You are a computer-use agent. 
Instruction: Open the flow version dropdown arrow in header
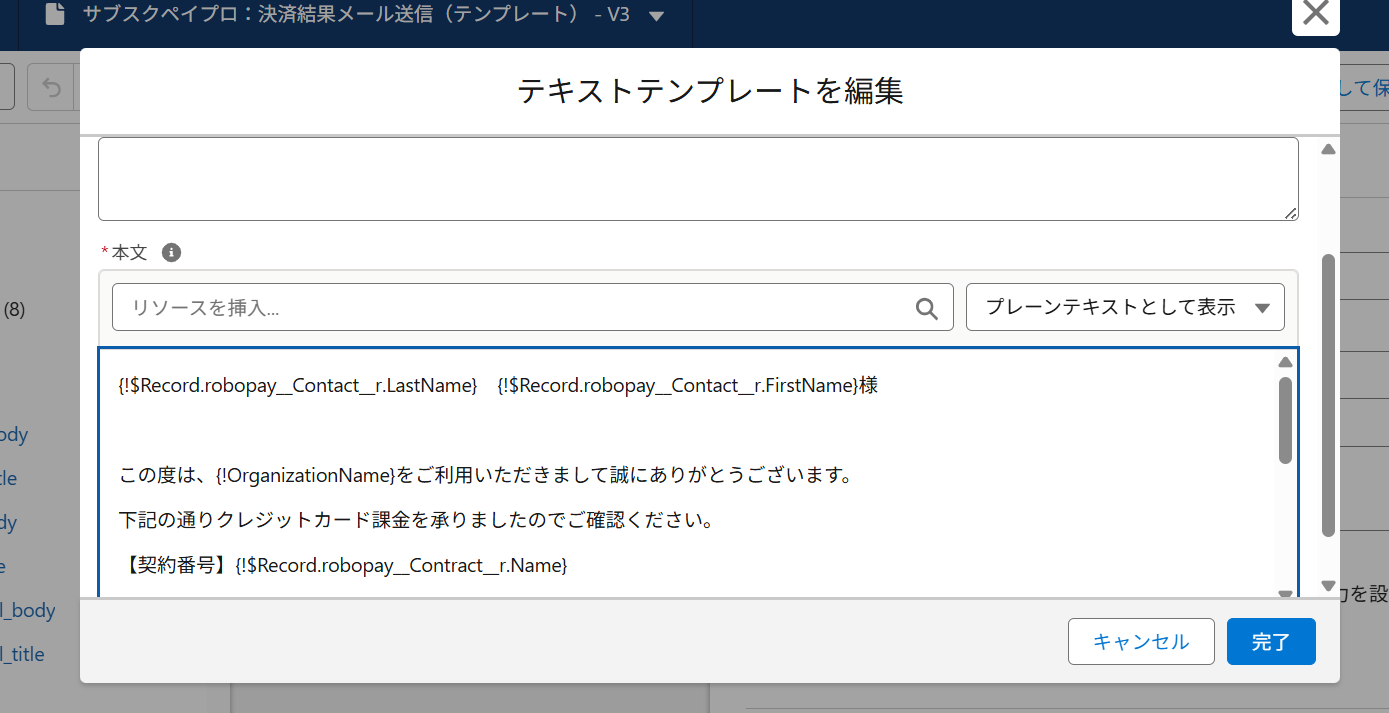[x=656, y=16]
